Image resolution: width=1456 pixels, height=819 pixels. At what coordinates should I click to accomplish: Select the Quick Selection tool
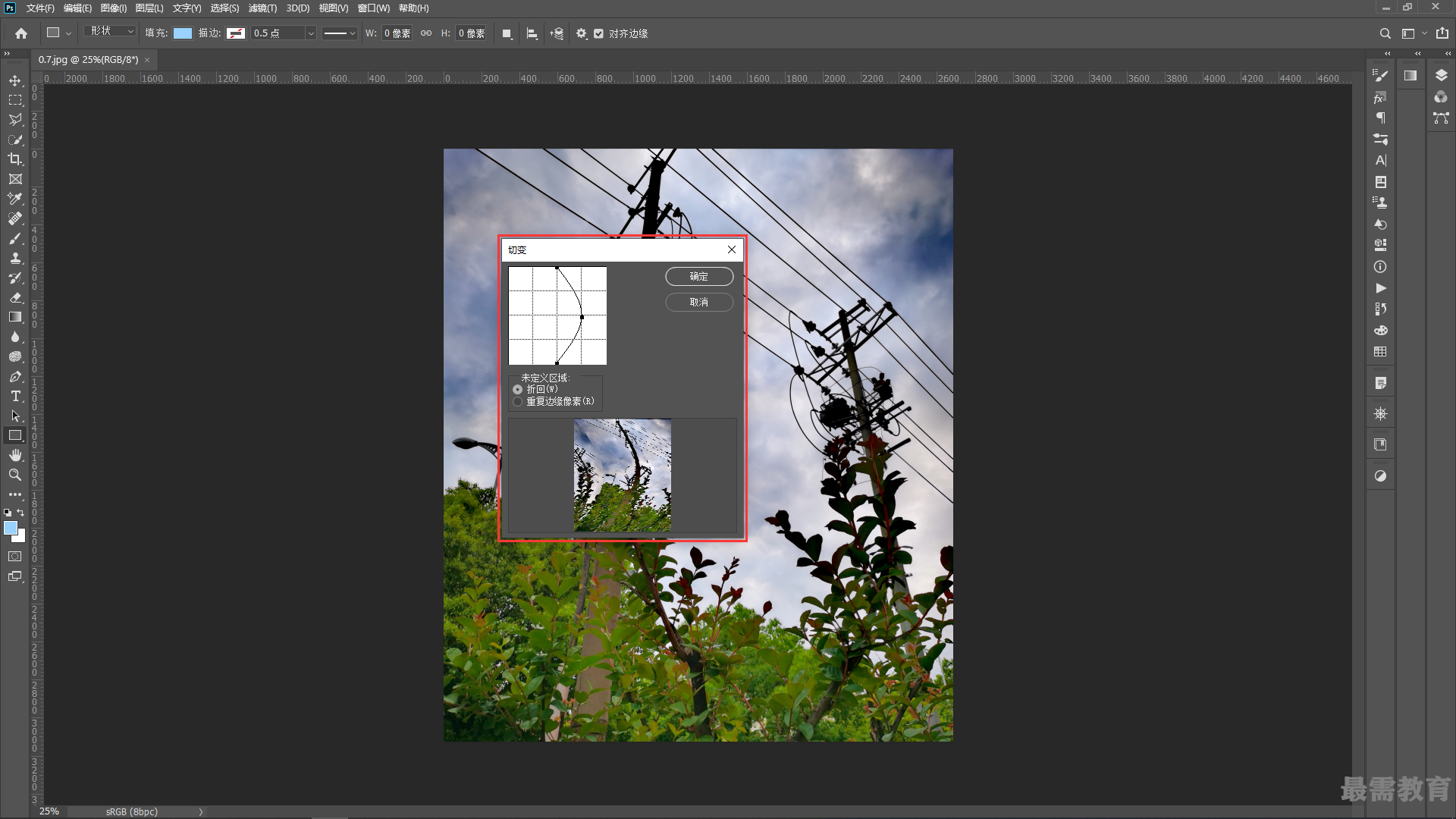15,140
